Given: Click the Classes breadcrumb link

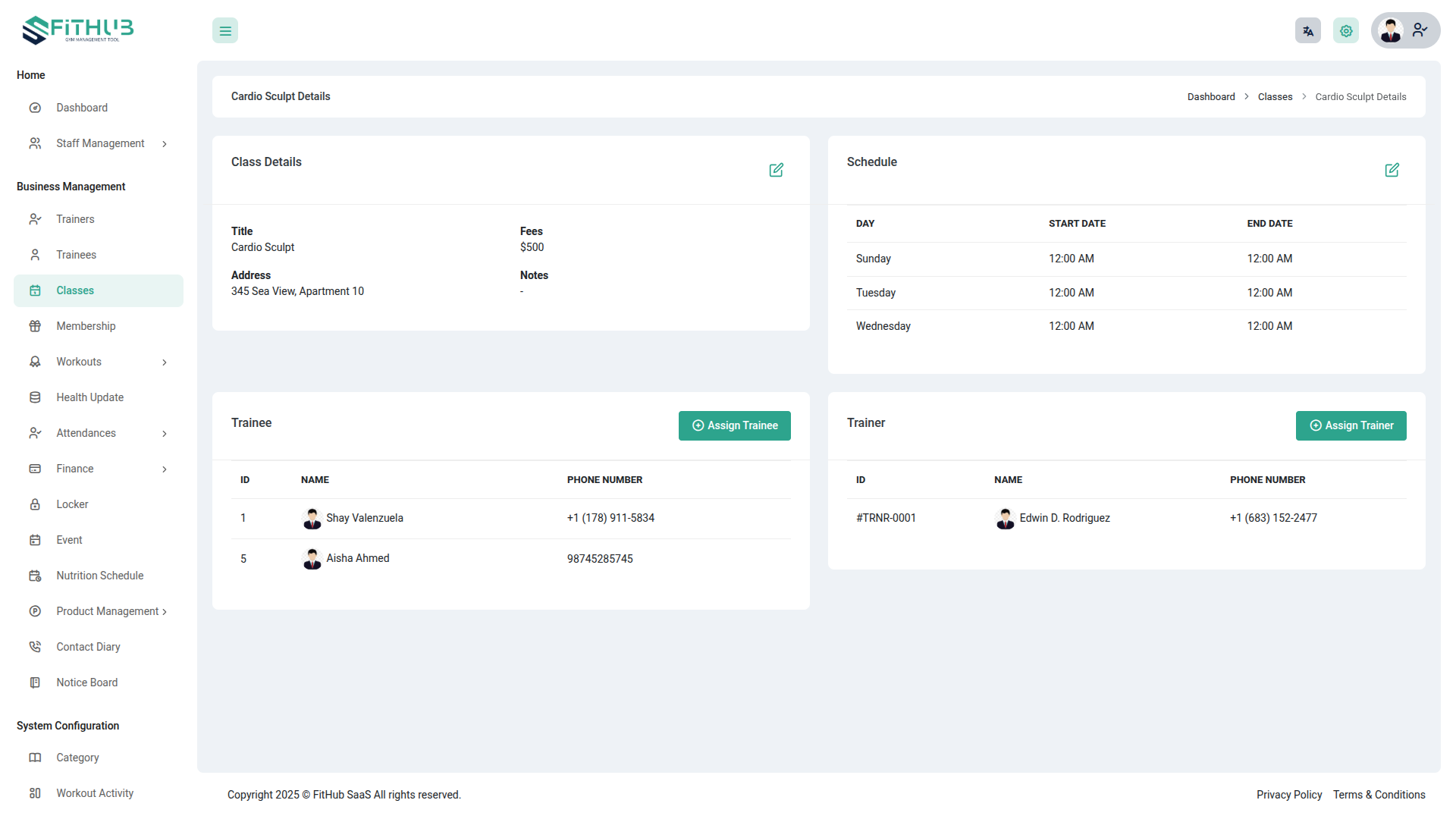Looking at the screenshot, I should (1275, 97).
